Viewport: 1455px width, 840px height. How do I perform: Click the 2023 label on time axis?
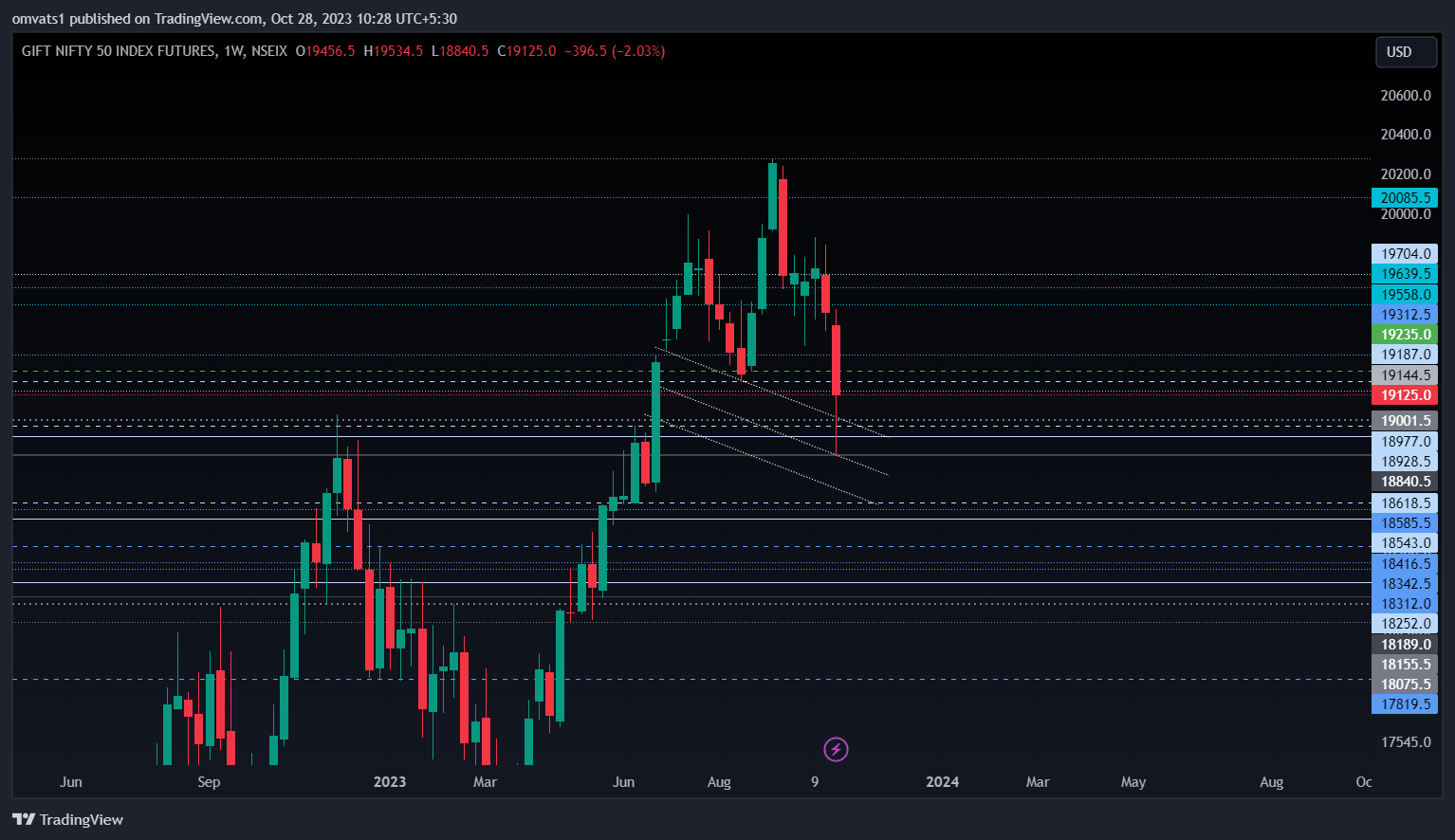pos(390,782)
